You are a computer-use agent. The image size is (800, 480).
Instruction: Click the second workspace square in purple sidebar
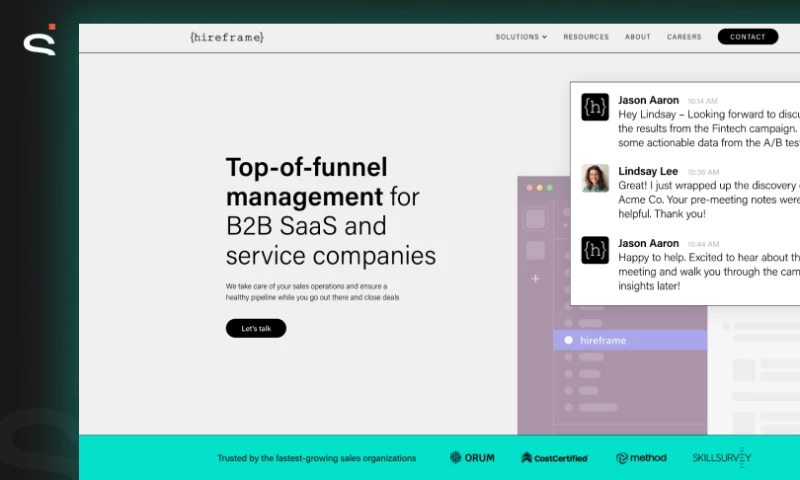[535, 250]
